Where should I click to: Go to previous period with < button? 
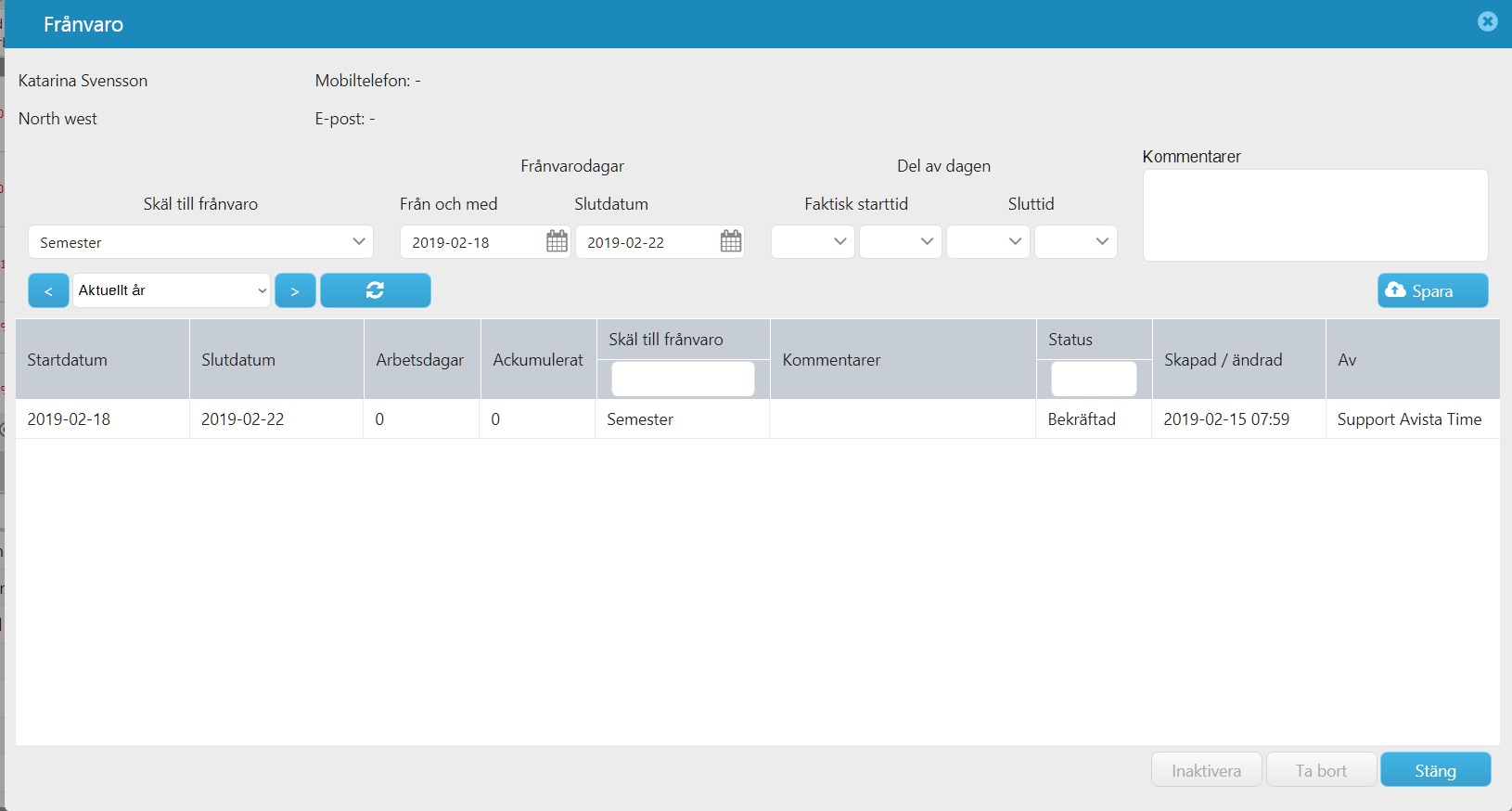(x=48, y=290)
